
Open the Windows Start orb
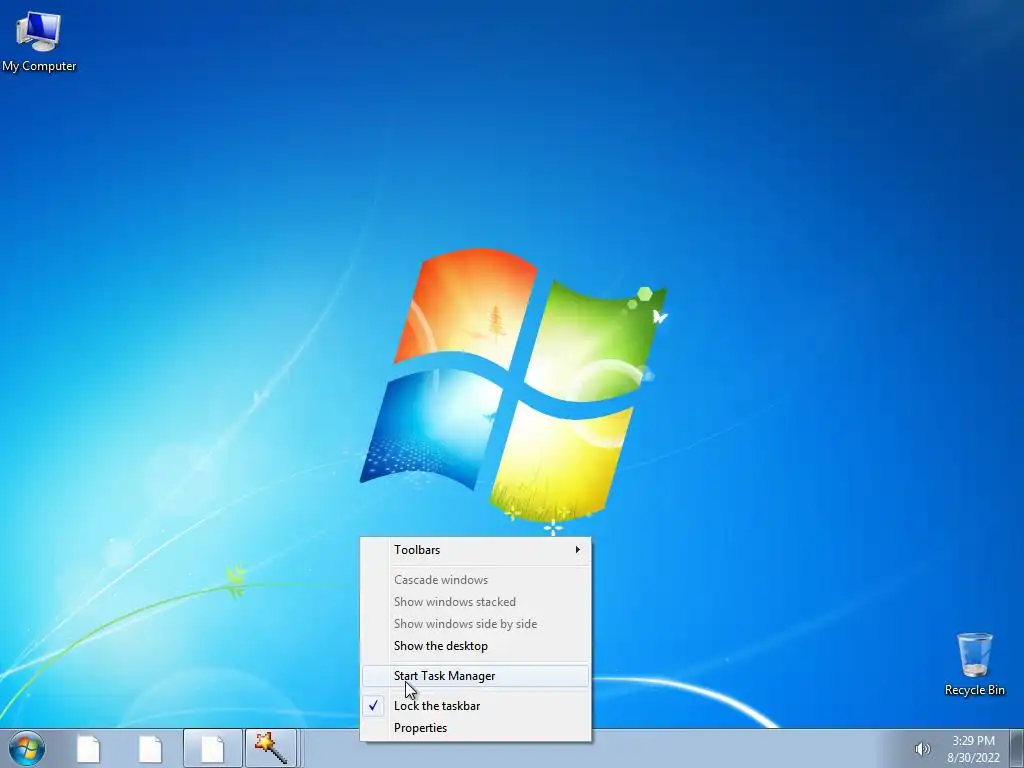coord(27,748)
